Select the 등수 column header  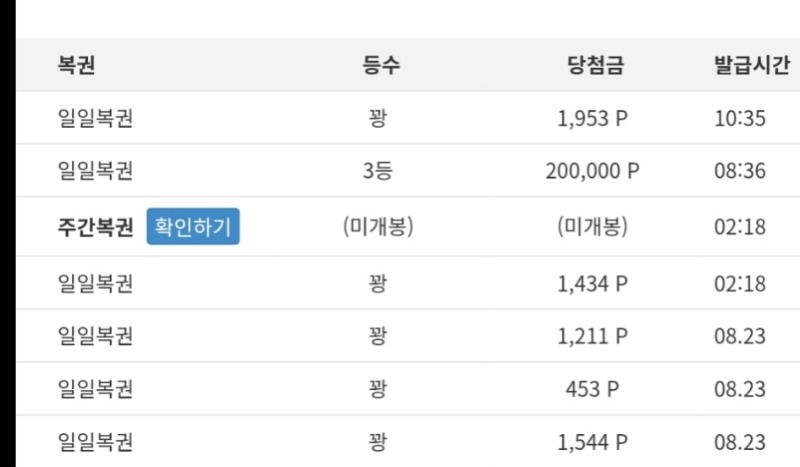point(381,65)
